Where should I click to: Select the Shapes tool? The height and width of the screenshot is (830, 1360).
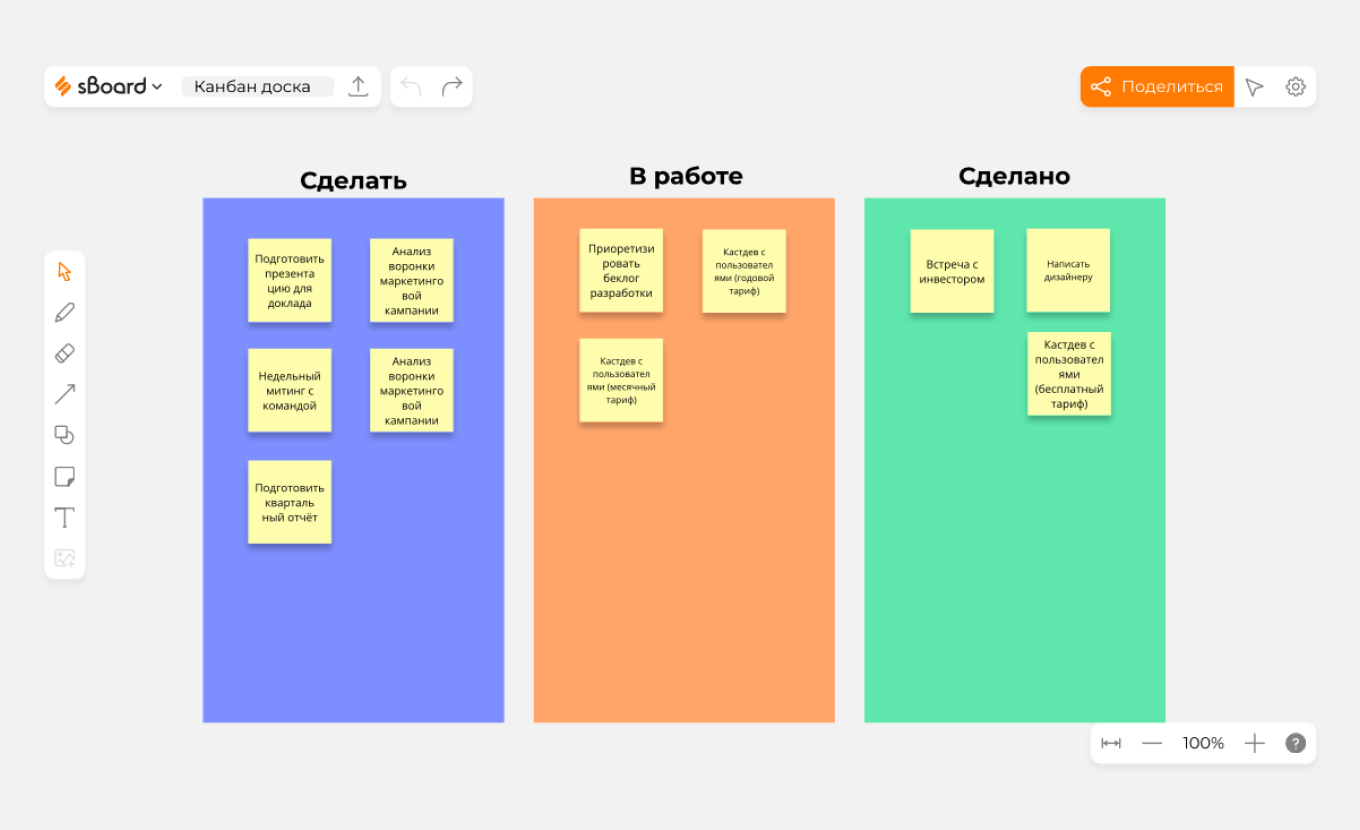[64, 435]
